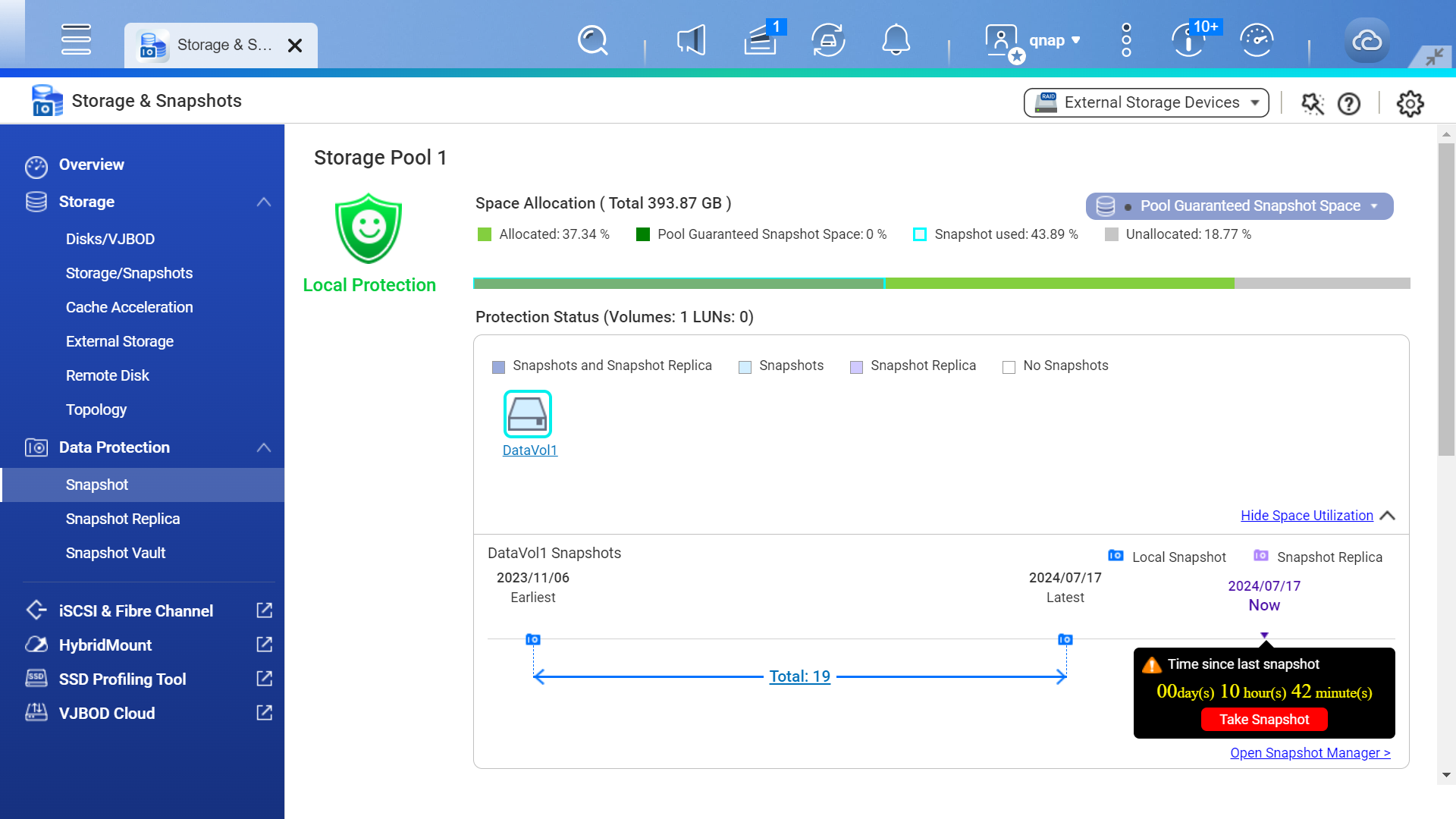Close the Storage & Snapshots tab
This screenshot has width=1456, height=819.
tap(295, 45)
